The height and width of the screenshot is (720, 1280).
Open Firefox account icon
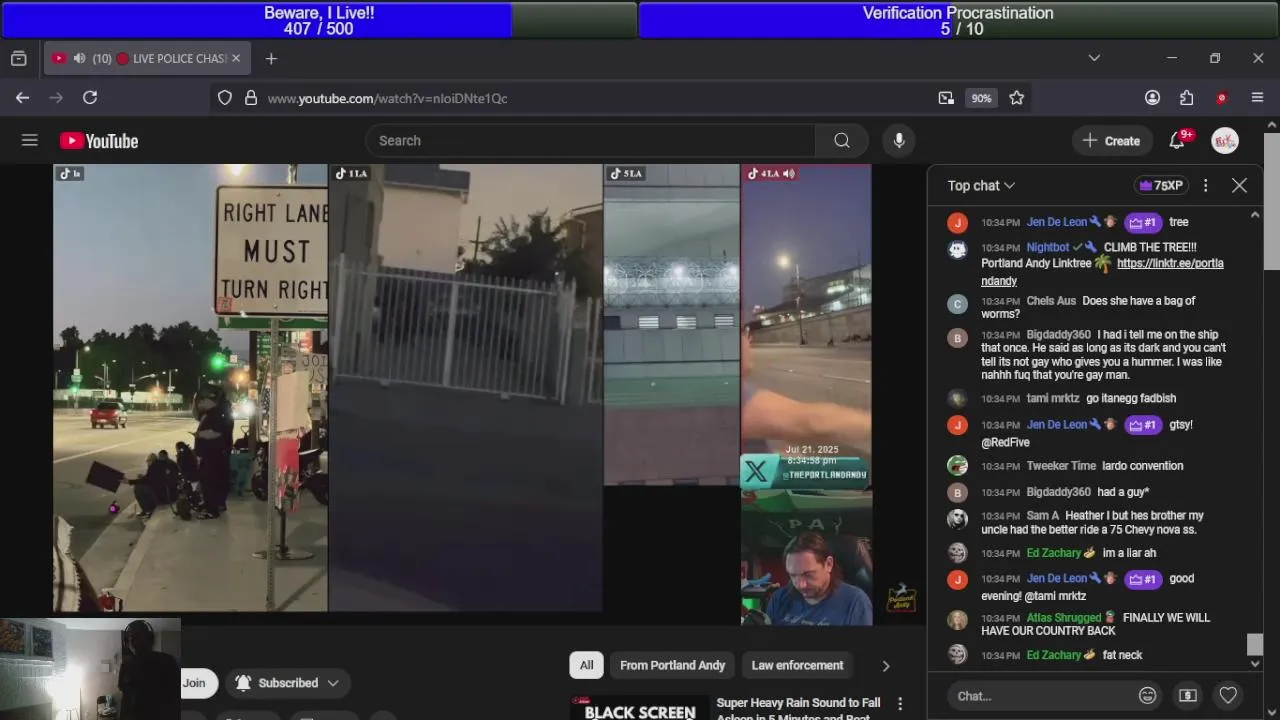coord(1152,98)
